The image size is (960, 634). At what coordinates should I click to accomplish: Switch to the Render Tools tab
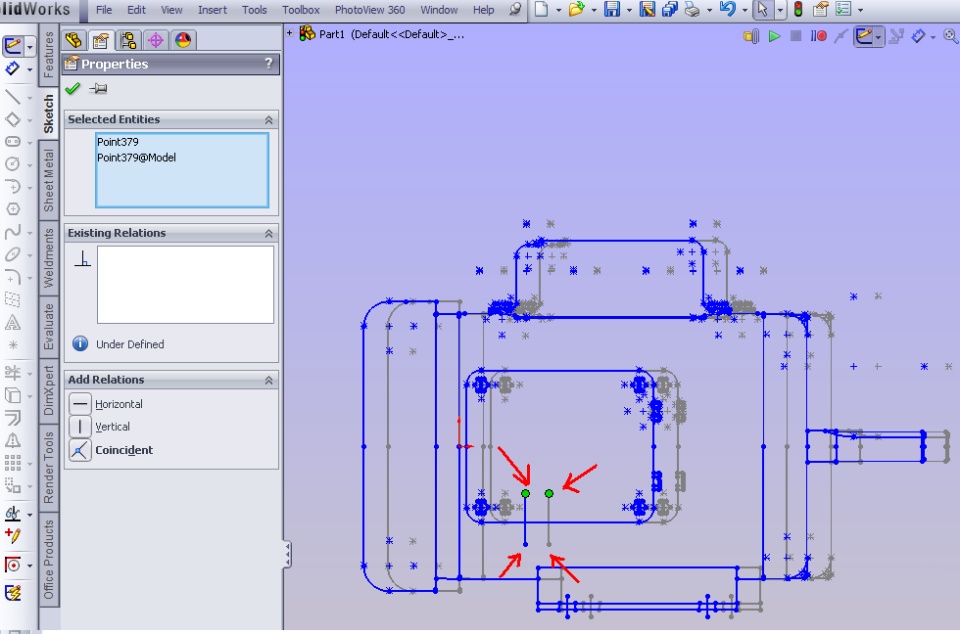48,467
